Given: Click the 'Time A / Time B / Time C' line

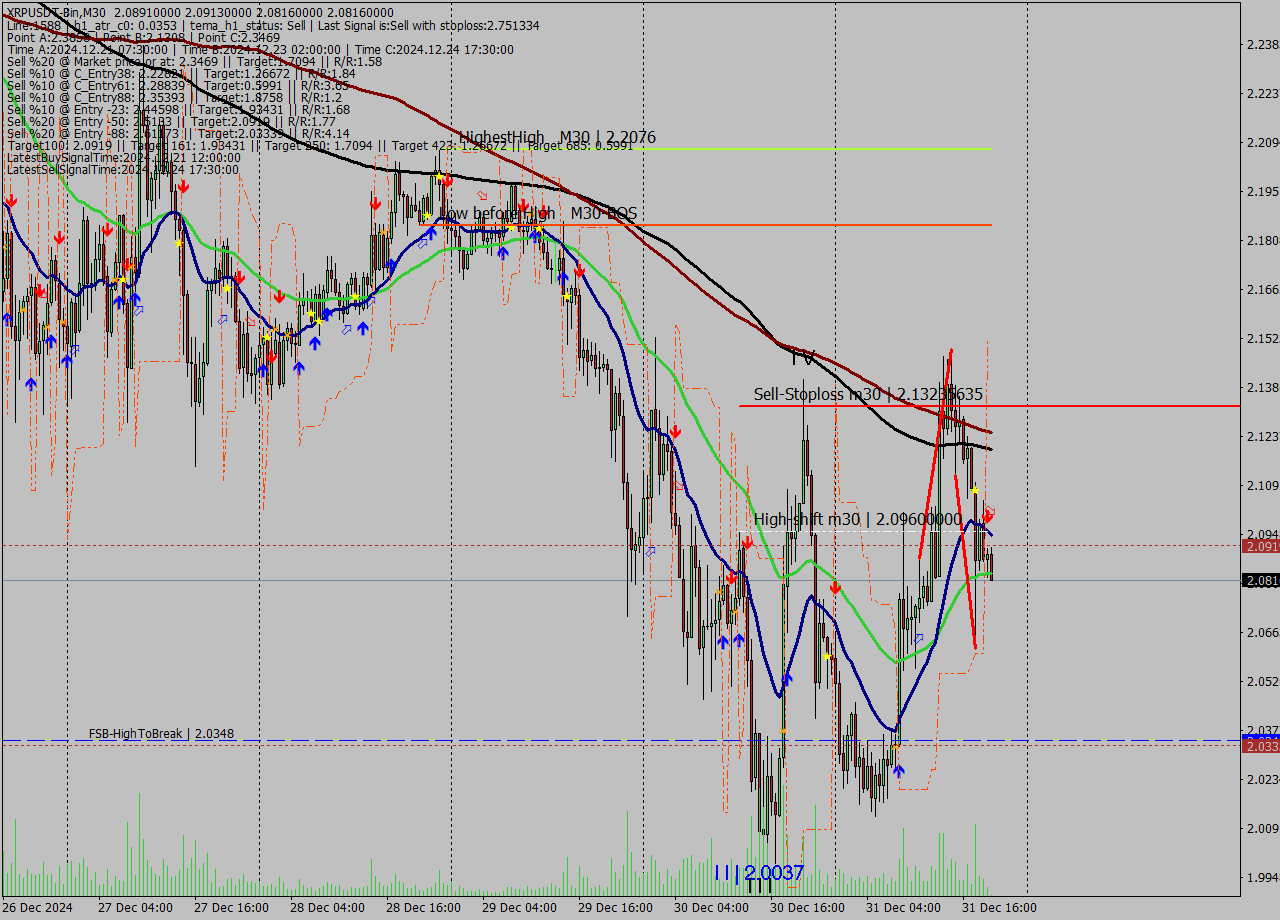Looking at the screenshot, I should coord(260,49).
